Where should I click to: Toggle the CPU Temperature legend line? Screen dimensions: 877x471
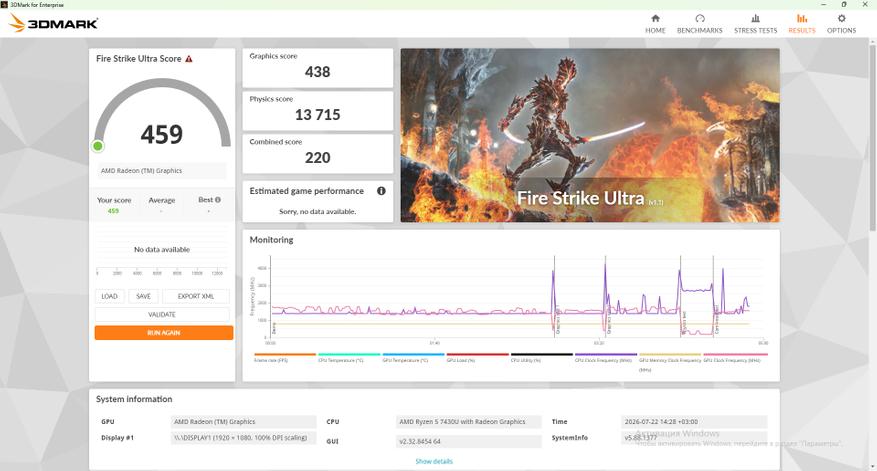[x=349, y=357]
